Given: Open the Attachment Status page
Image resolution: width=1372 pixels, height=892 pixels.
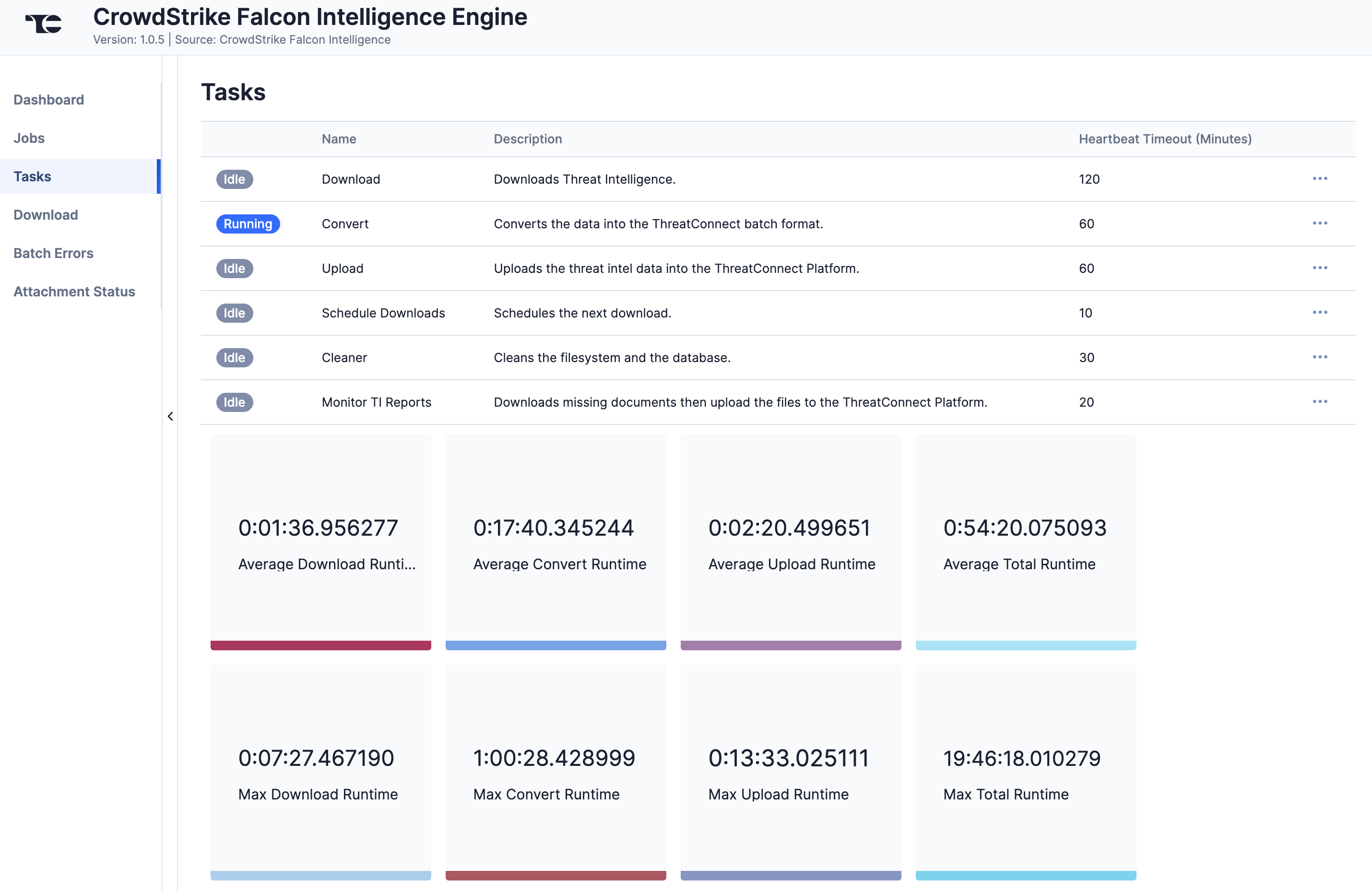Looking at the screenshot, I should point(74,291).
